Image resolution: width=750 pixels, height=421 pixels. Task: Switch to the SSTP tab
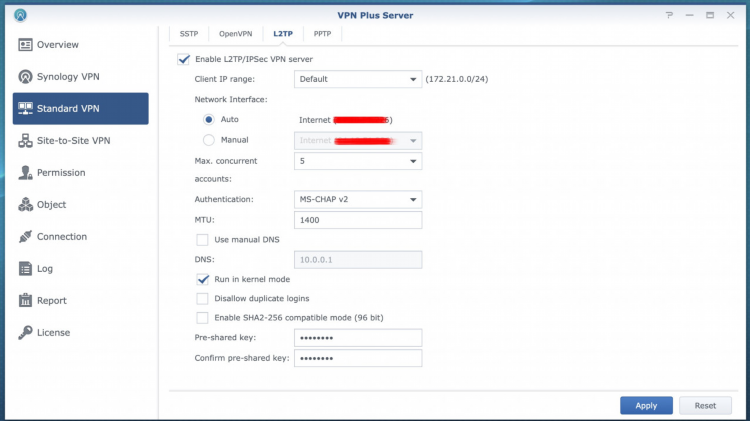pyautogui.click(x=189, y=34)
